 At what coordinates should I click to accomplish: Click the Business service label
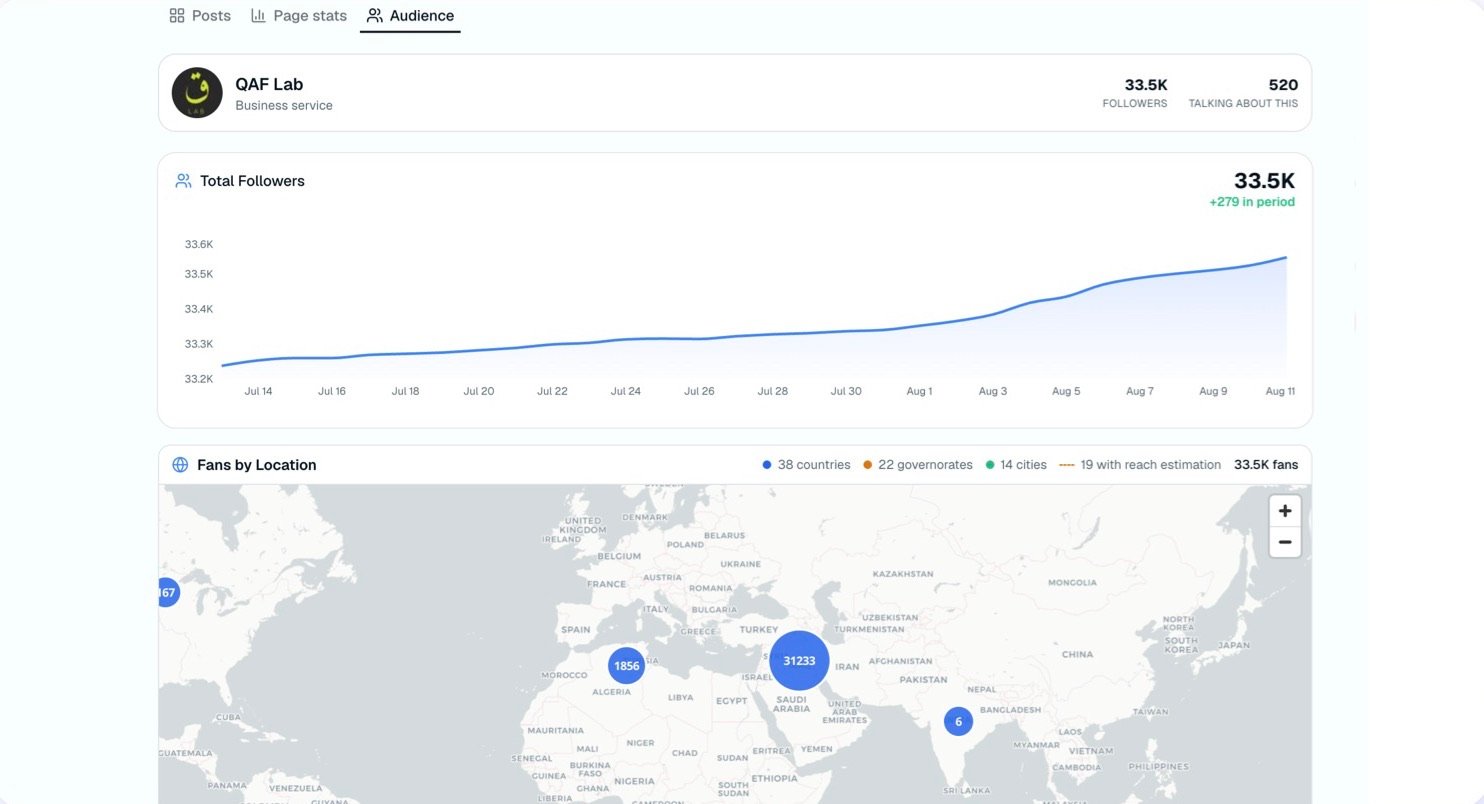pos(284,105)
